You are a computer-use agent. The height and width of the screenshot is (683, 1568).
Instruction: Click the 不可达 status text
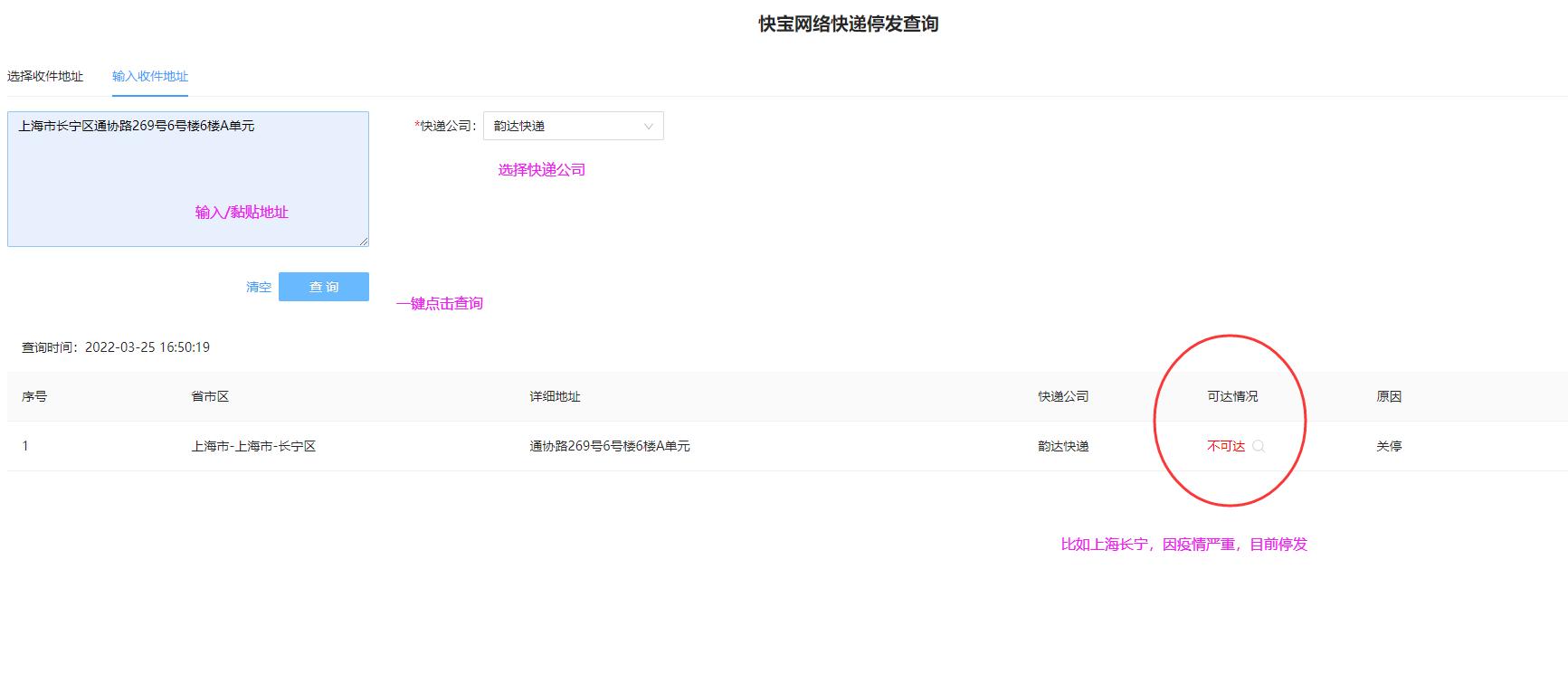(1226, 446)
